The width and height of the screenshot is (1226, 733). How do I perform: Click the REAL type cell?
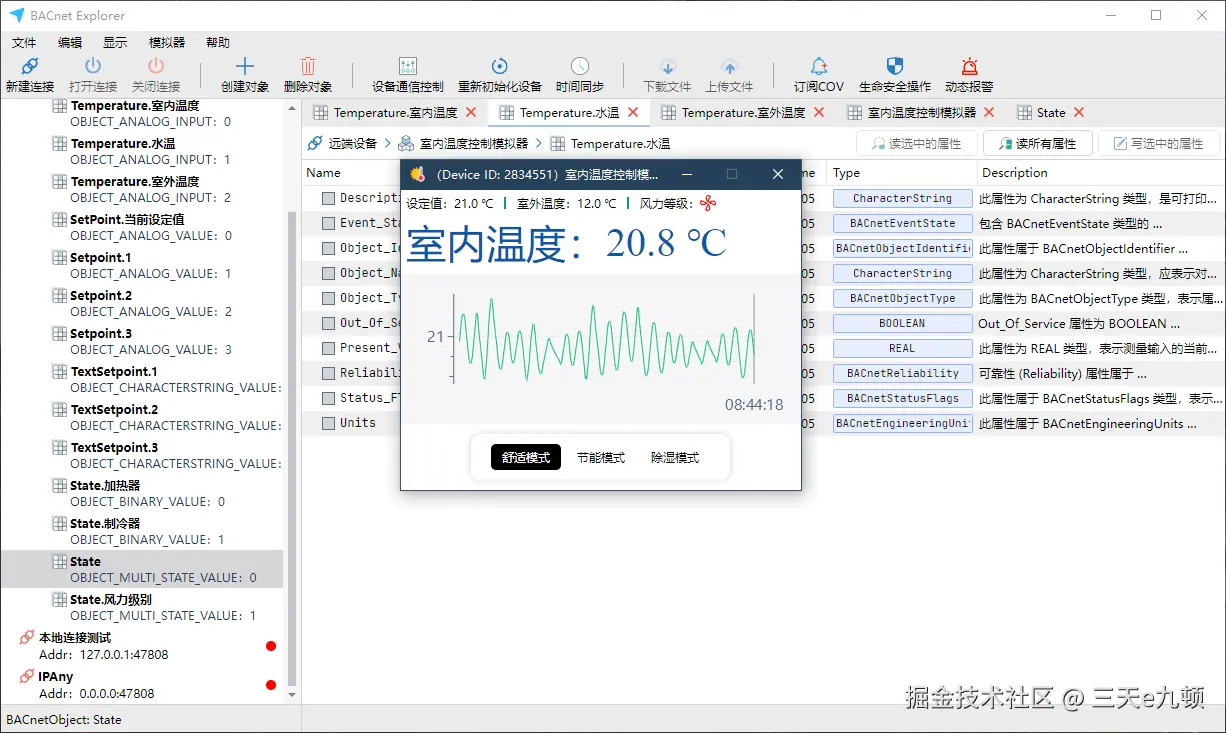(902, 348)
